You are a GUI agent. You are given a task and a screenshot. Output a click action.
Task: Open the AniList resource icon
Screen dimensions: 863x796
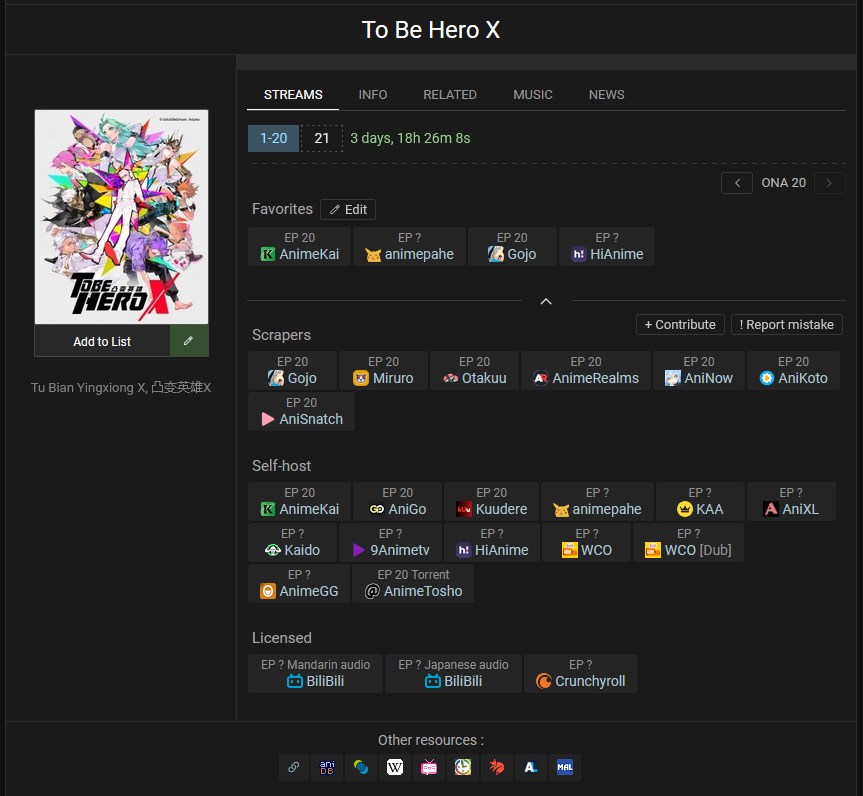pyautogui.click(x=531, y=767)
